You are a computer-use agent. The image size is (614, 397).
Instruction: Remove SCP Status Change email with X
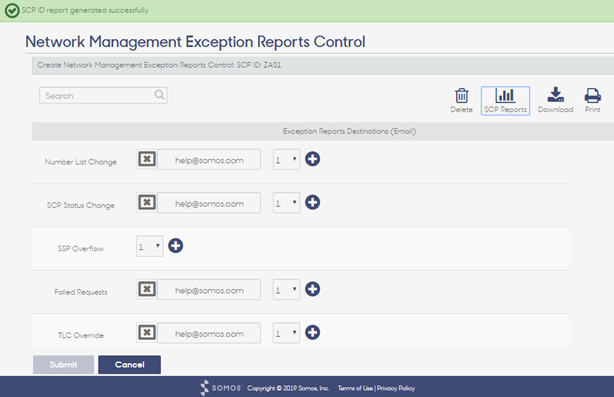(x=147, y=202)
